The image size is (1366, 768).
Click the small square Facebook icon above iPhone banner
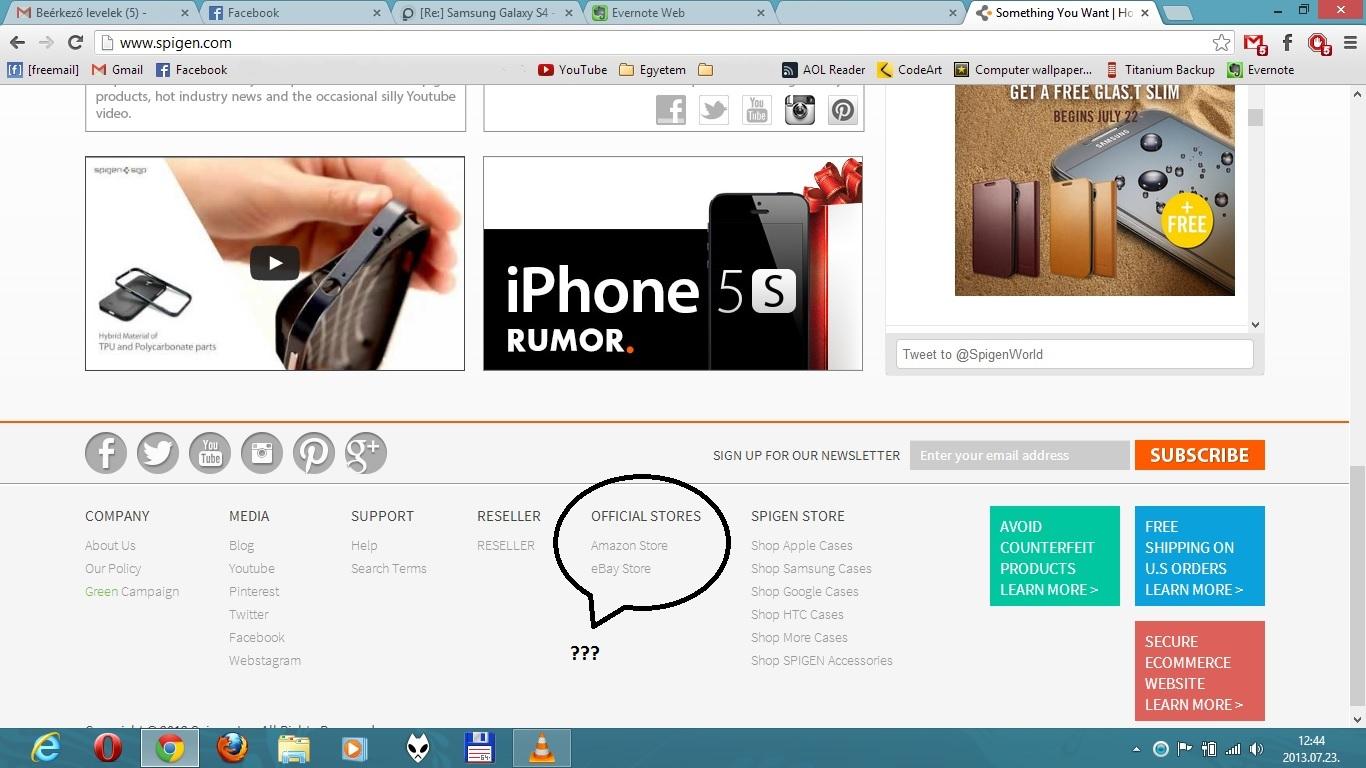[x=671, y=109]
